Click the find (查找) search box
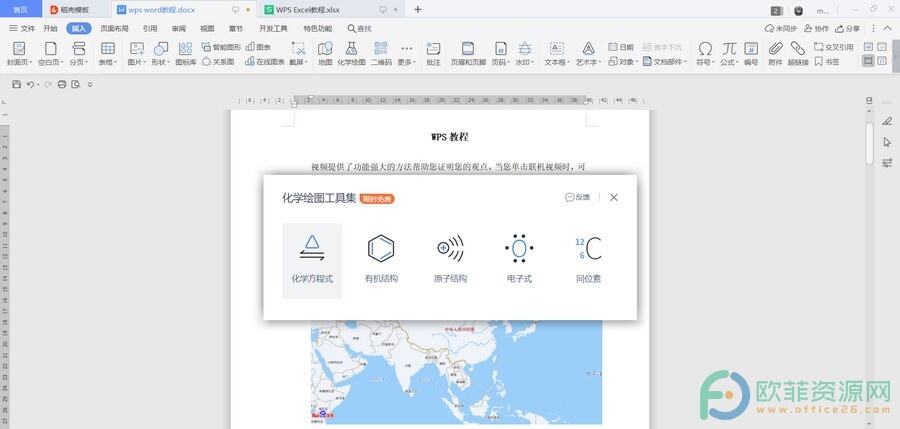 pyautogui.click(x=359, y=28)
